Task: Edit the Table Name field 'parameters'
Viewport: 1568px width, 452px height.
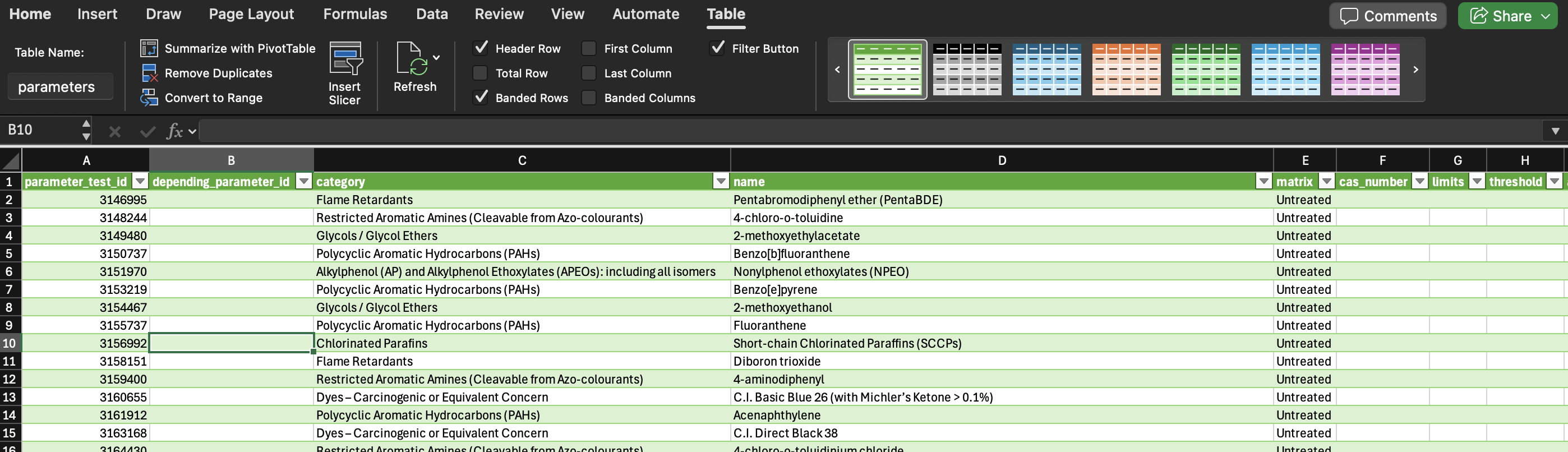Action: pos(60,86)
